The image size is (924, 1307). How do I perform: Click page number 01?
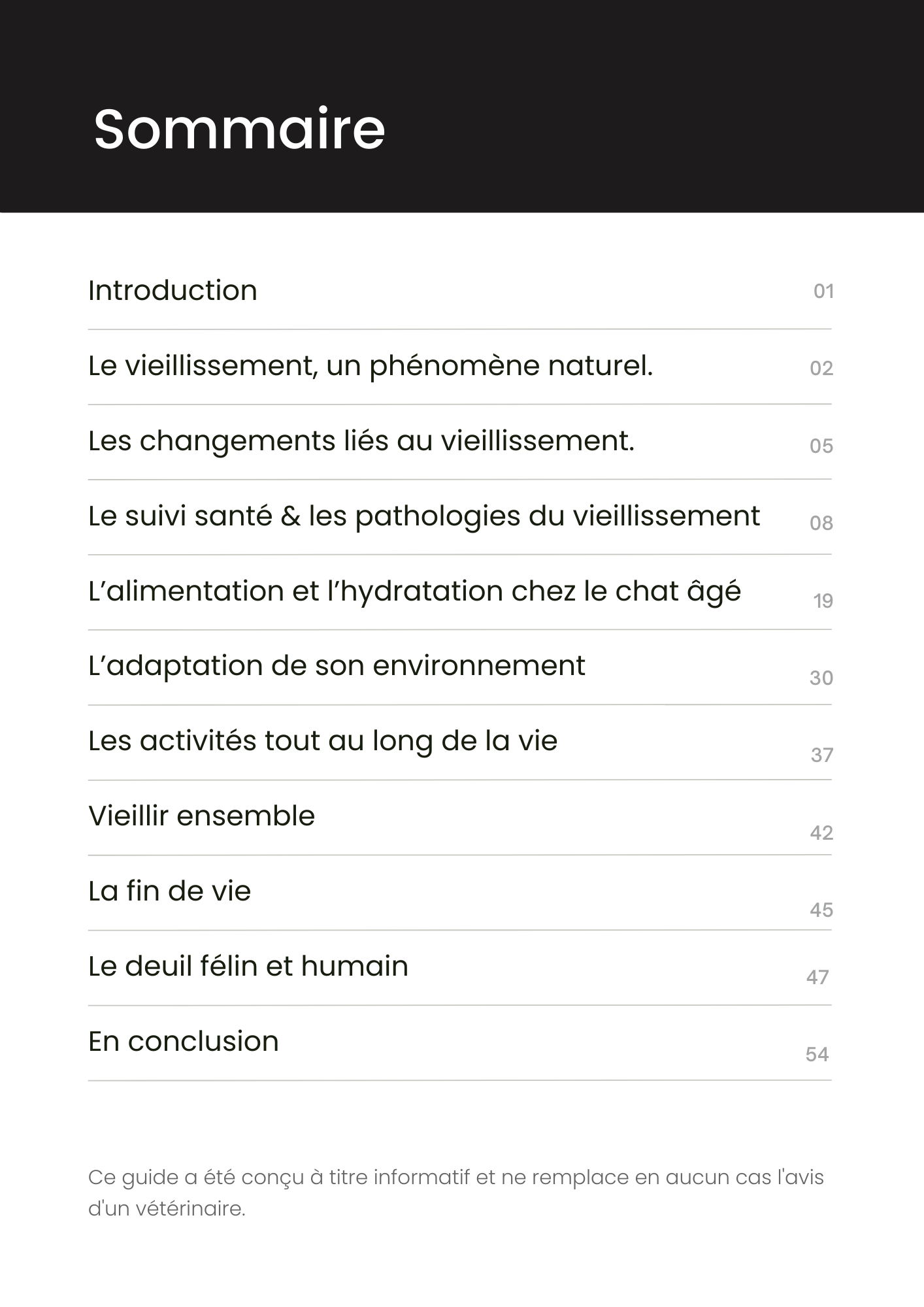[823, 291]
